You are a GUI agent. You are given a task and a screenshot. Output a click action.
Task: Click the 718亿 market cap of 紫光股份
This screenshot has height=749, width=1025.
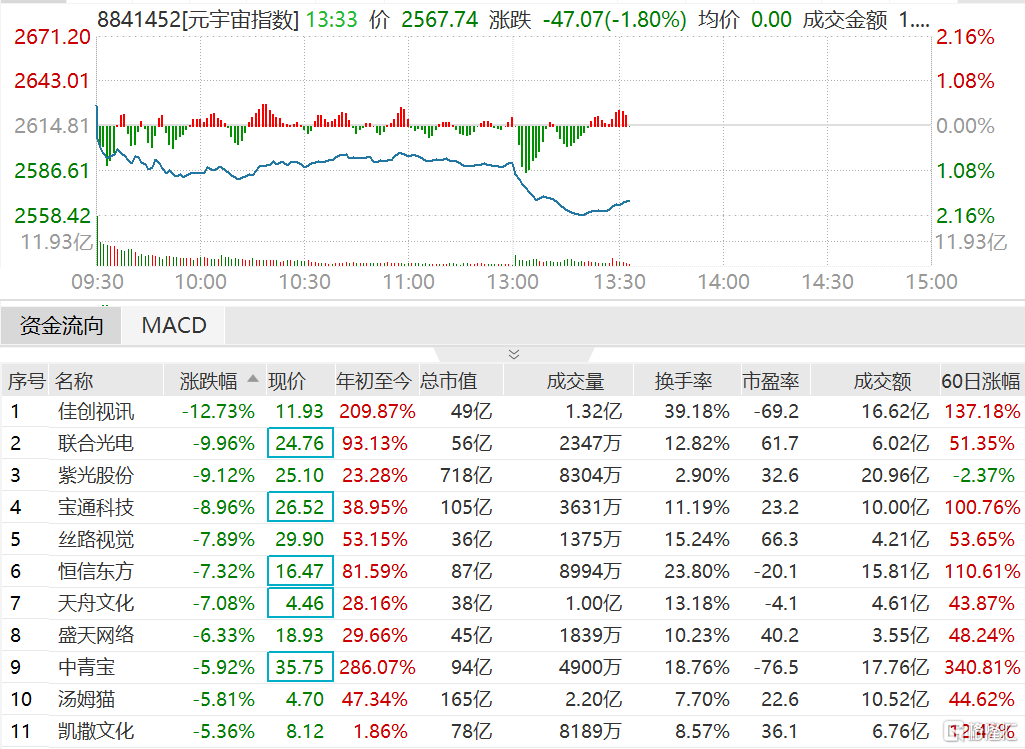[465, 475]
